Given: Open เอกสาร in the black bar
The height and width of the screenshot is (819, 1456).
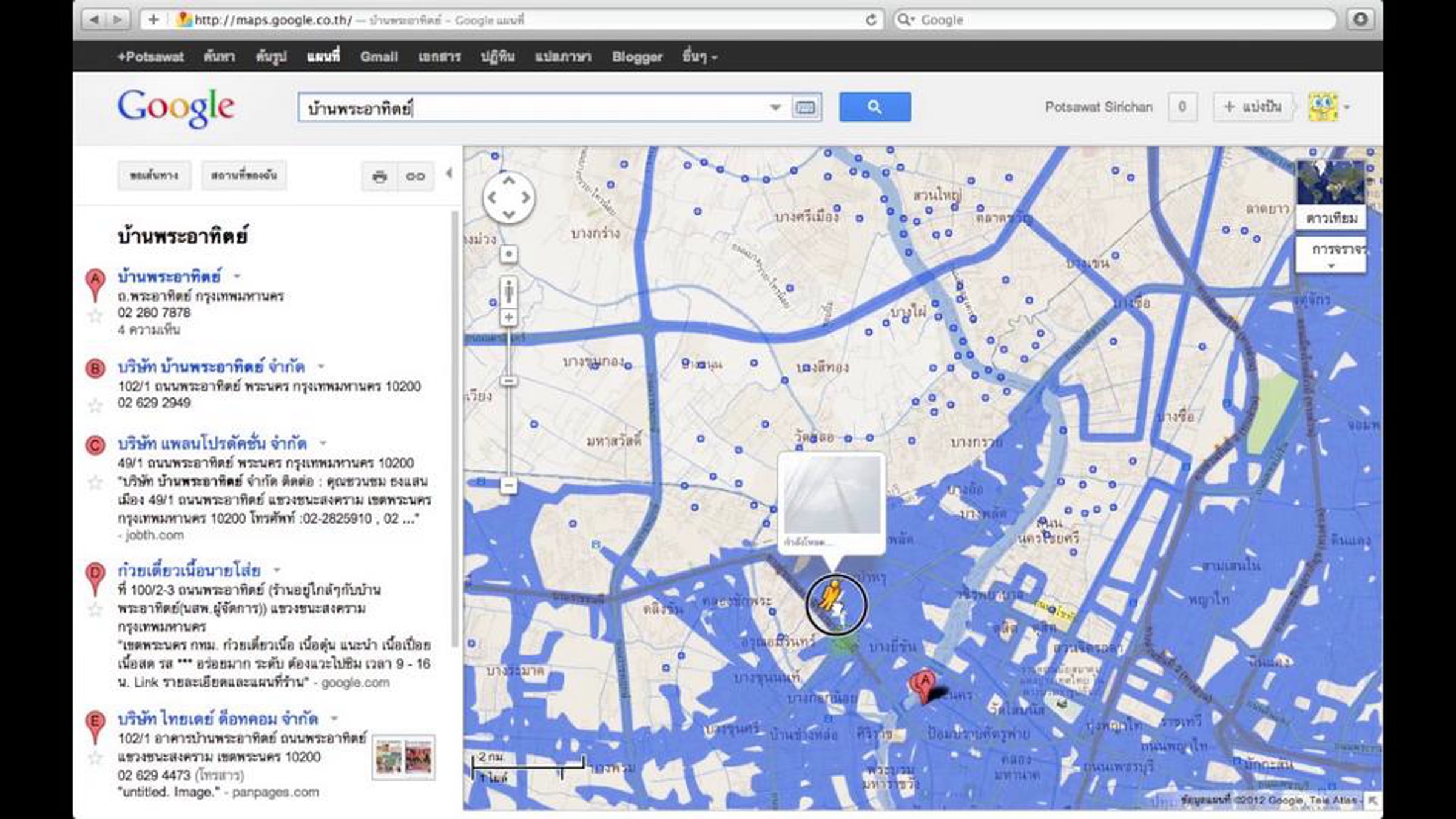Looking at the screenshot, I should click(439, 56).
